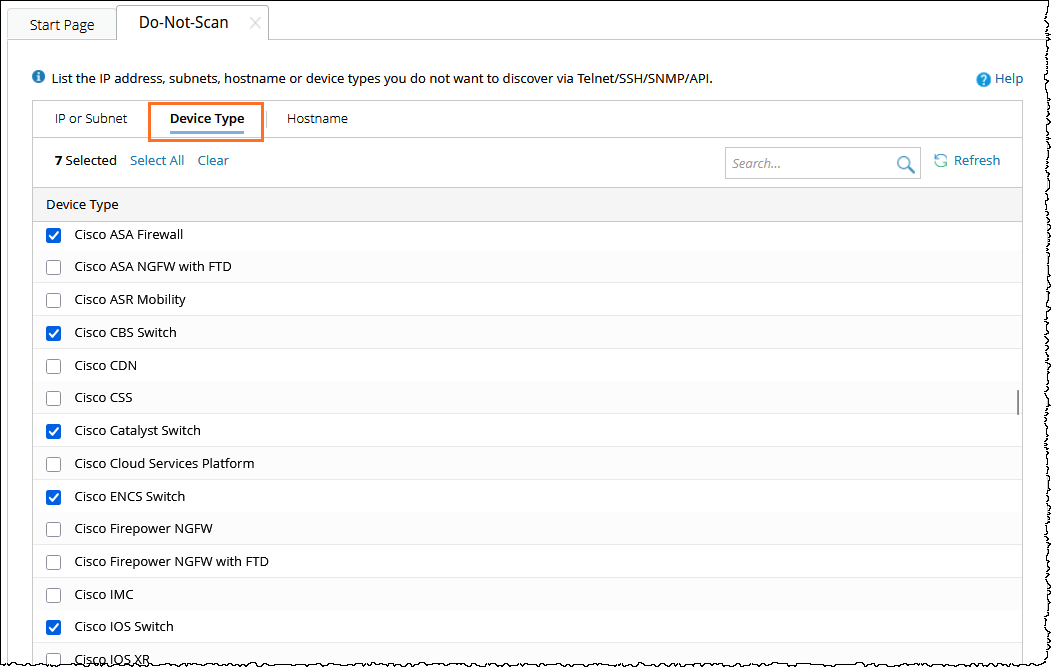This screenshot has height=667, width=1051.
Task: Enable Cisco ASA NGFW with FTD checkbox
Action: 54,268
